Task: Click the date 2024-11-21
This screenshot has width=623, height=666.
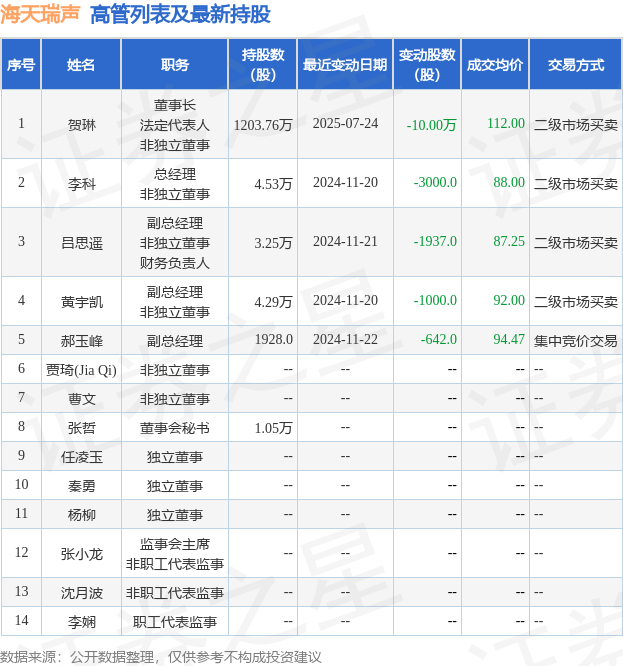Action: click(345, 241)
